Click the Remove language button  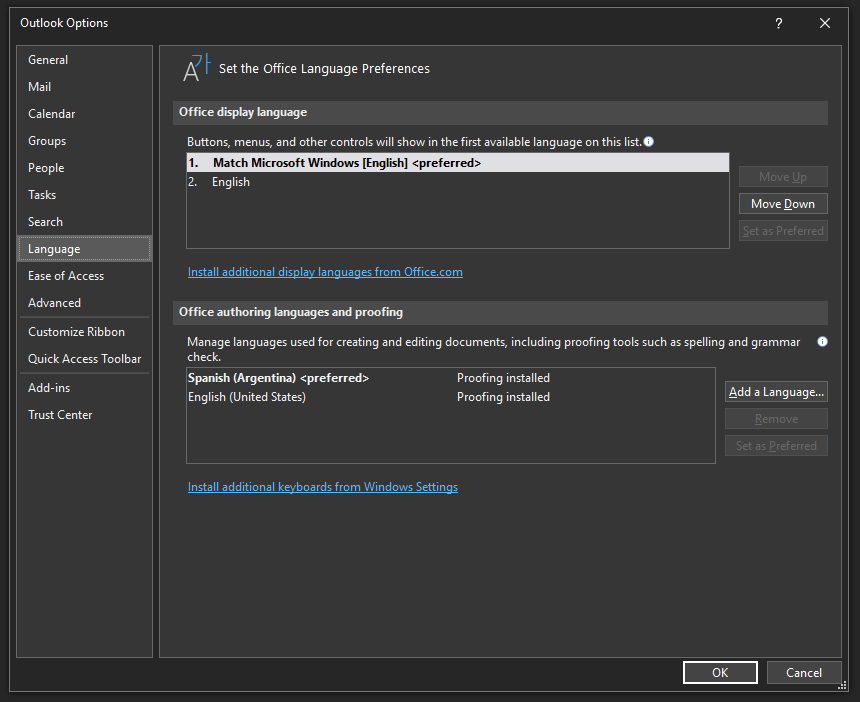click(776, 419)
